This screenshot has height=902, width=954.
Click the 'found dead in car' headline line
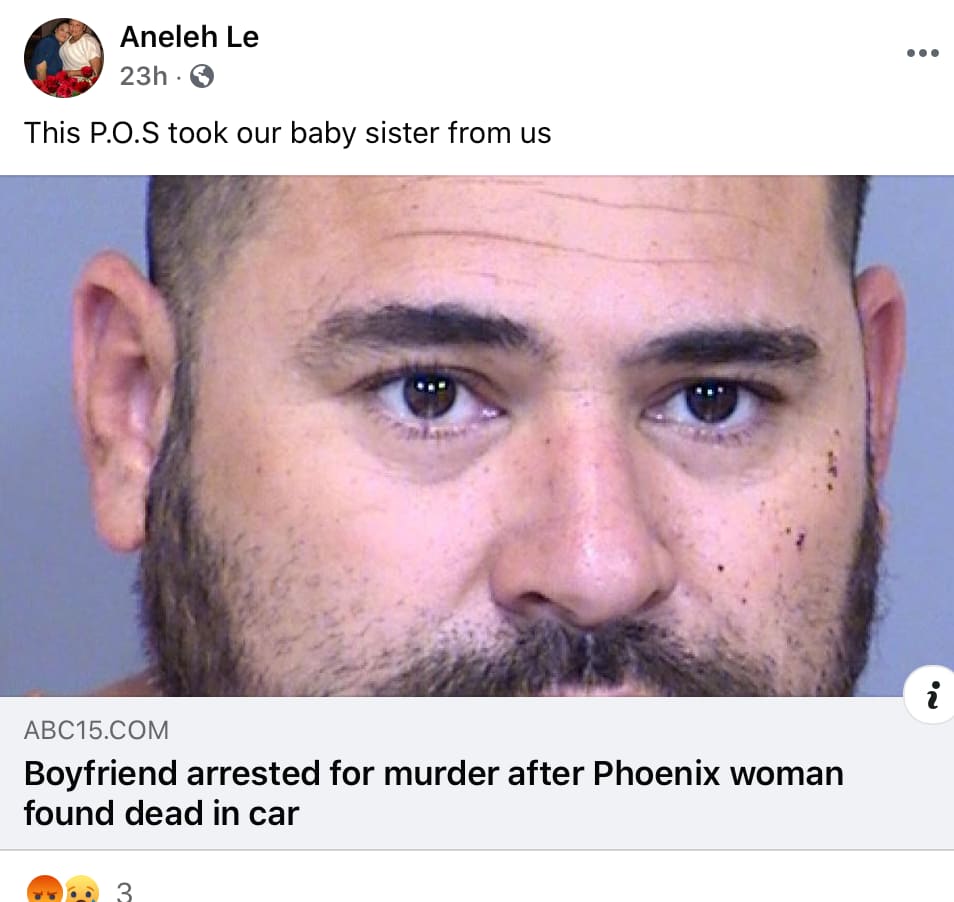161,814
